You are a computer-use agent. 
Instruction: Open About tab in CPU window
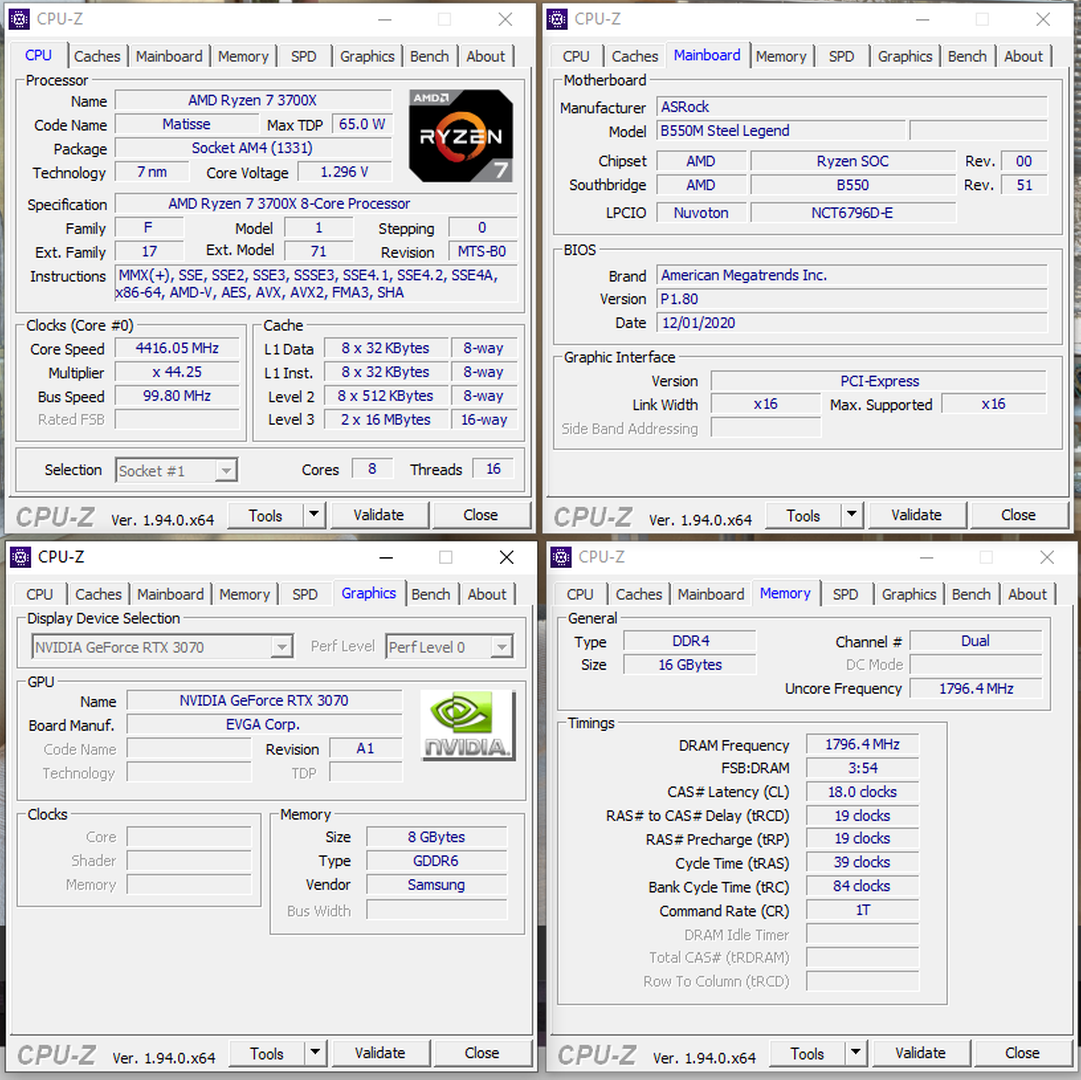click(x=485, y=57)
